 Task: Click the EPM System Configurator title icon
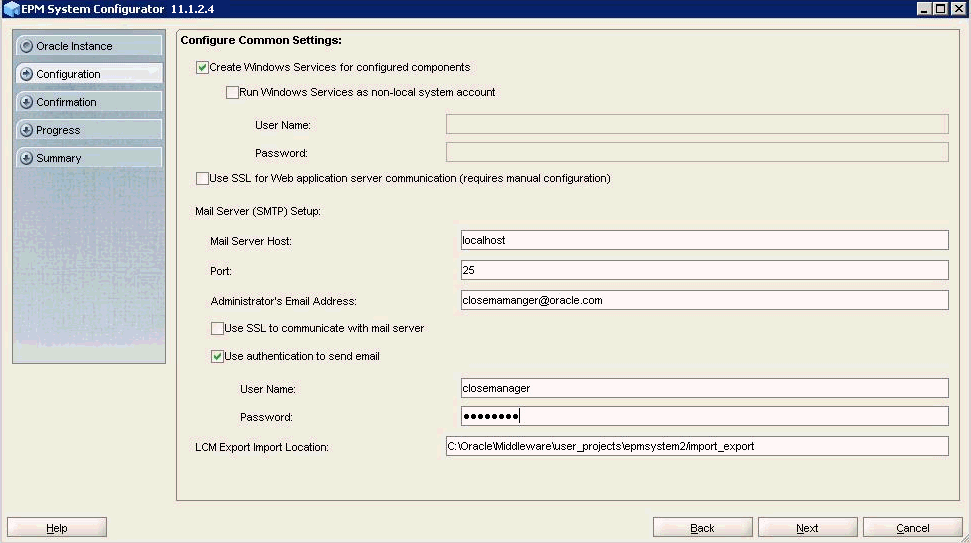[x=11, y=9]
